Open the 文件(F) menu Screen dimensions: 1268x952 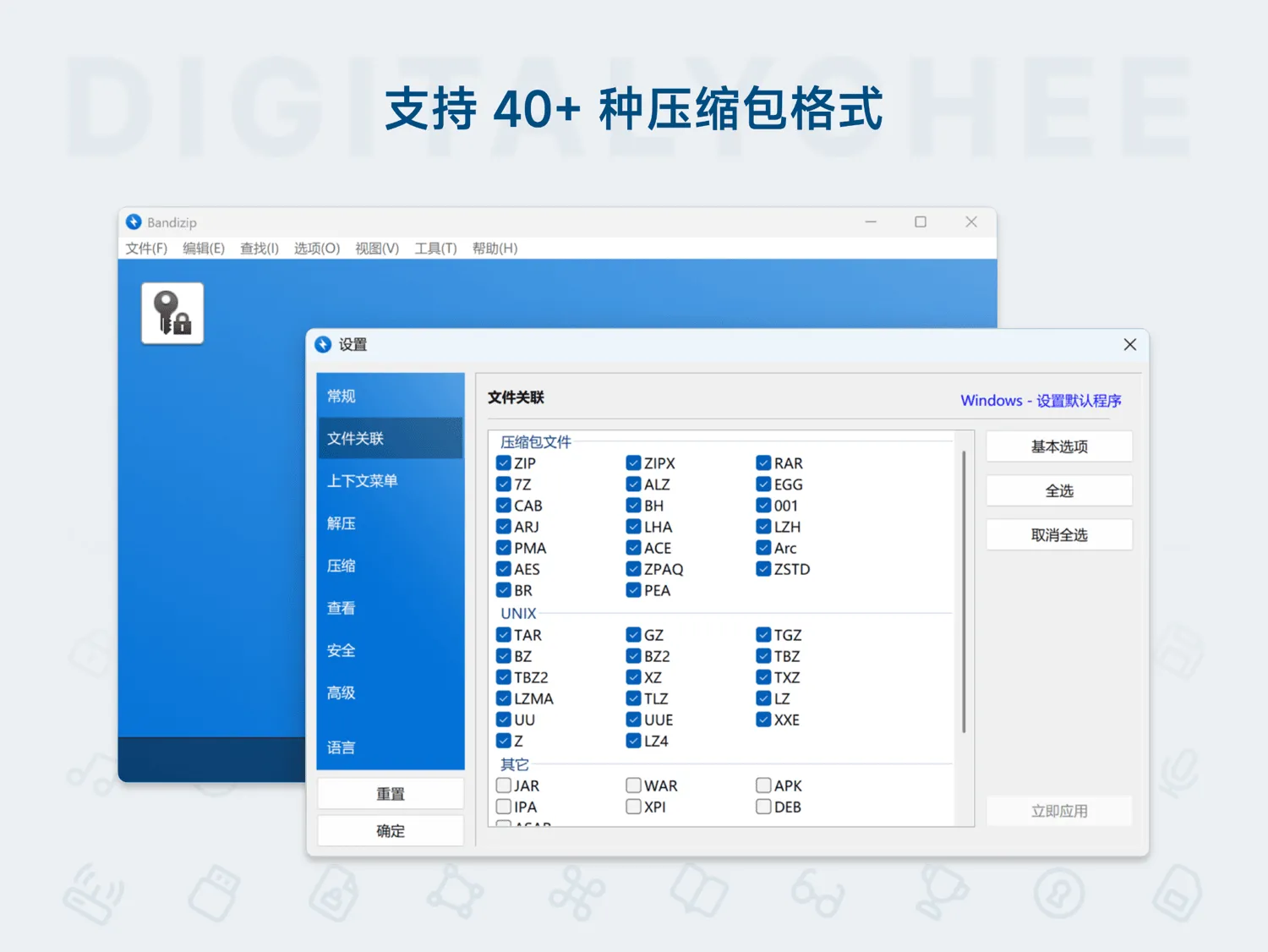pos(146,249)
